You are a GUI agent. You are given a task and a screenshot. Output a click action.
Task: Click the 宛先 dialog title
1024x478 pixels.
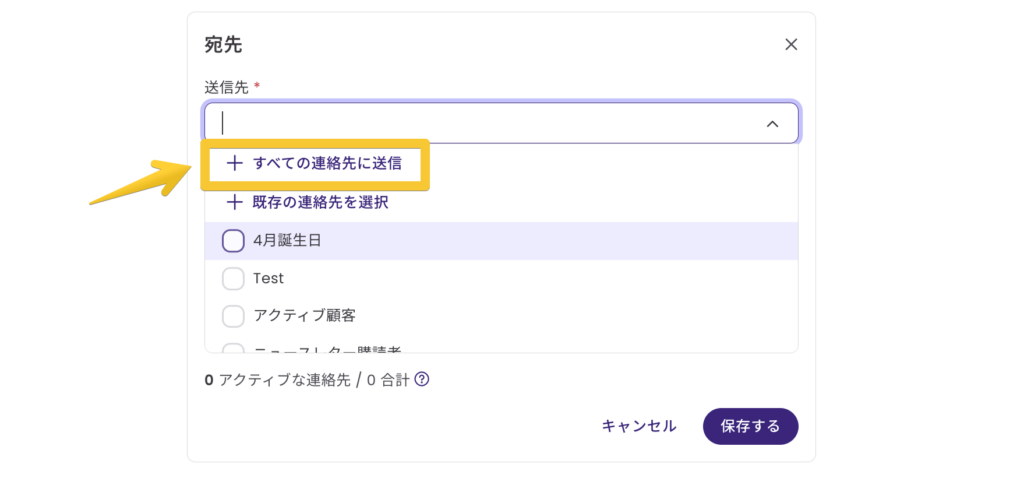point(222,44)
